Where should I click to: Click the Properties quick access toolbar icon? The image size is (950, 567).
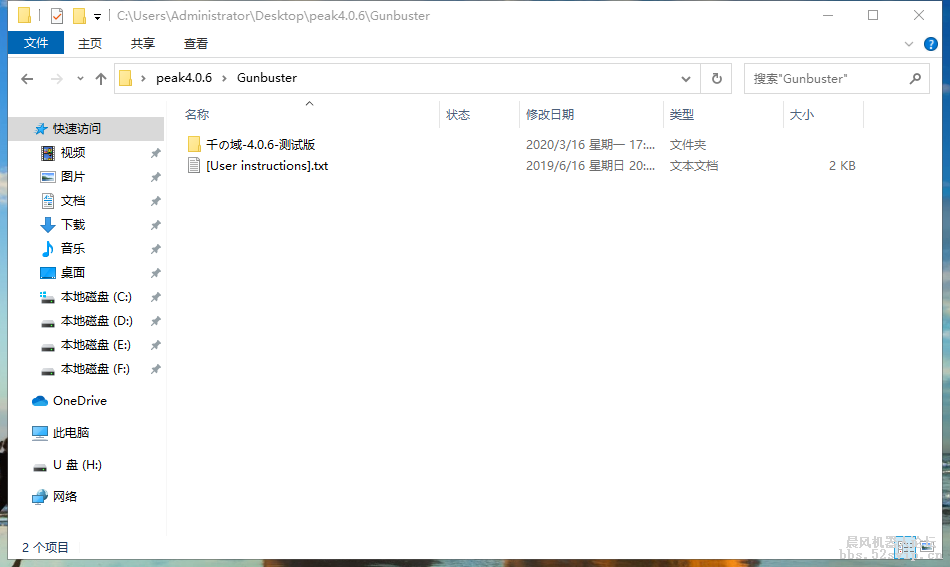tap(57, 16)
